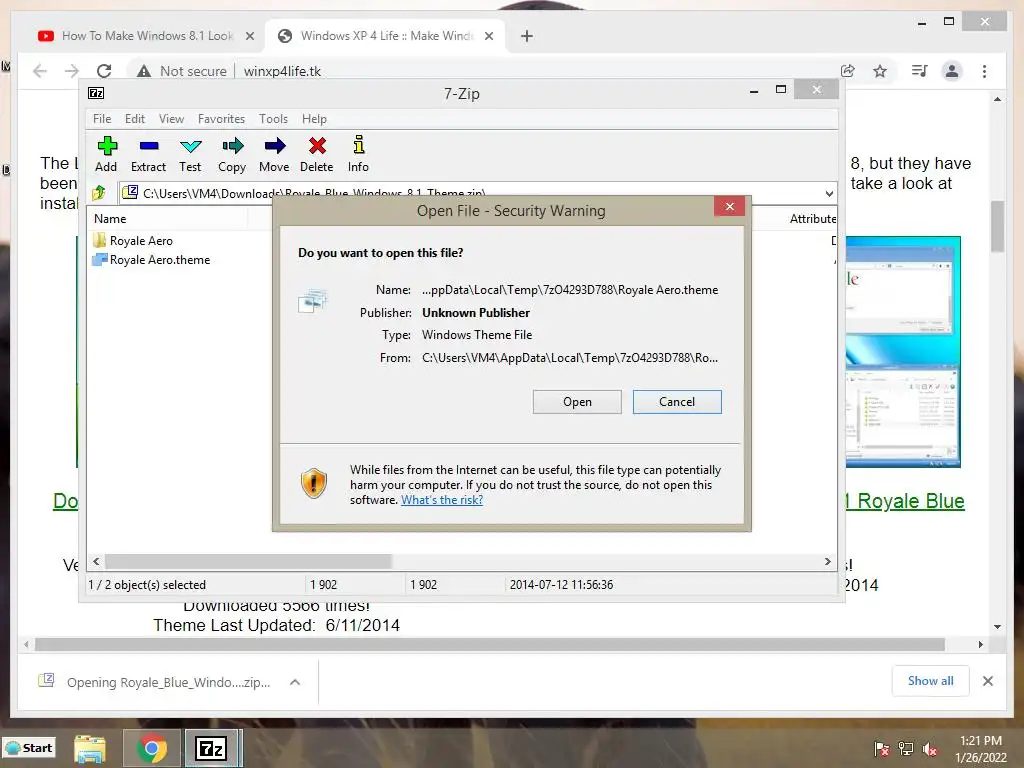This screenshot has width=1024, height=768.
Task: Click the theme file icon in dialog
Action: pyautogui.click(x=313, y=300)
